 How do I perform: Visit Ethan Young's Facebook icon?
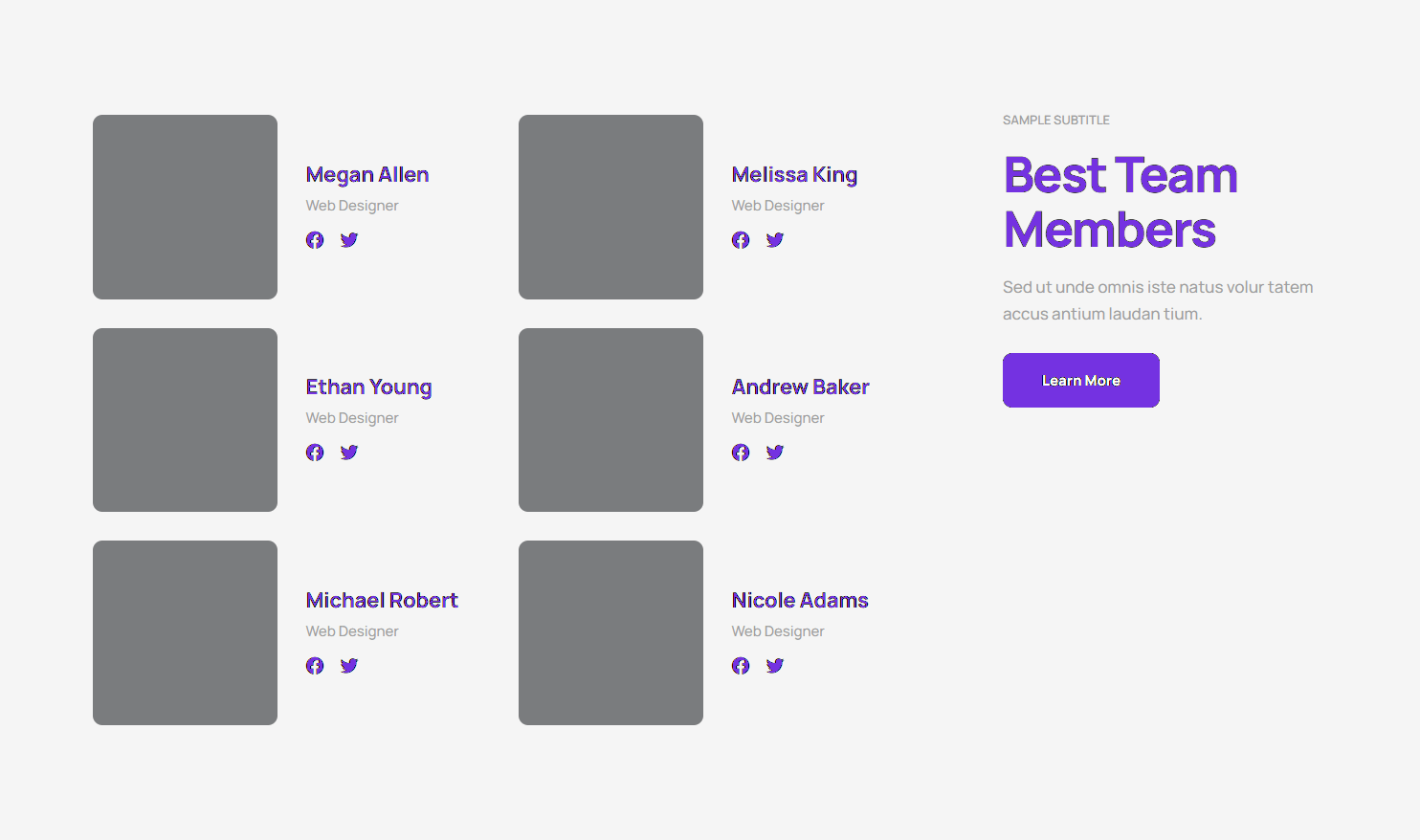click(315, 453)
